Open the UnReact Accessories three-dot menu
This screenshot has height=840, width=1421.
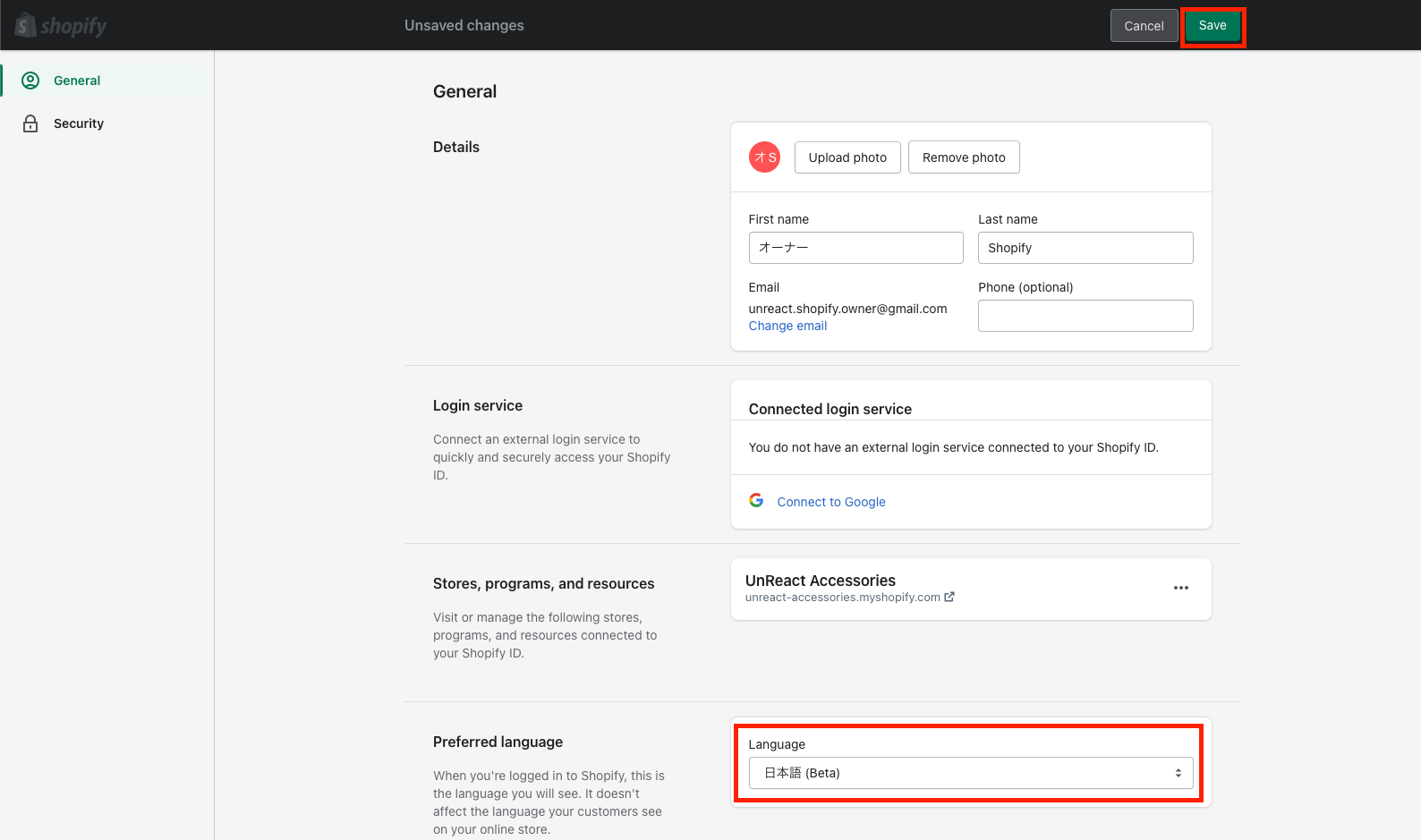[1181, 588]
